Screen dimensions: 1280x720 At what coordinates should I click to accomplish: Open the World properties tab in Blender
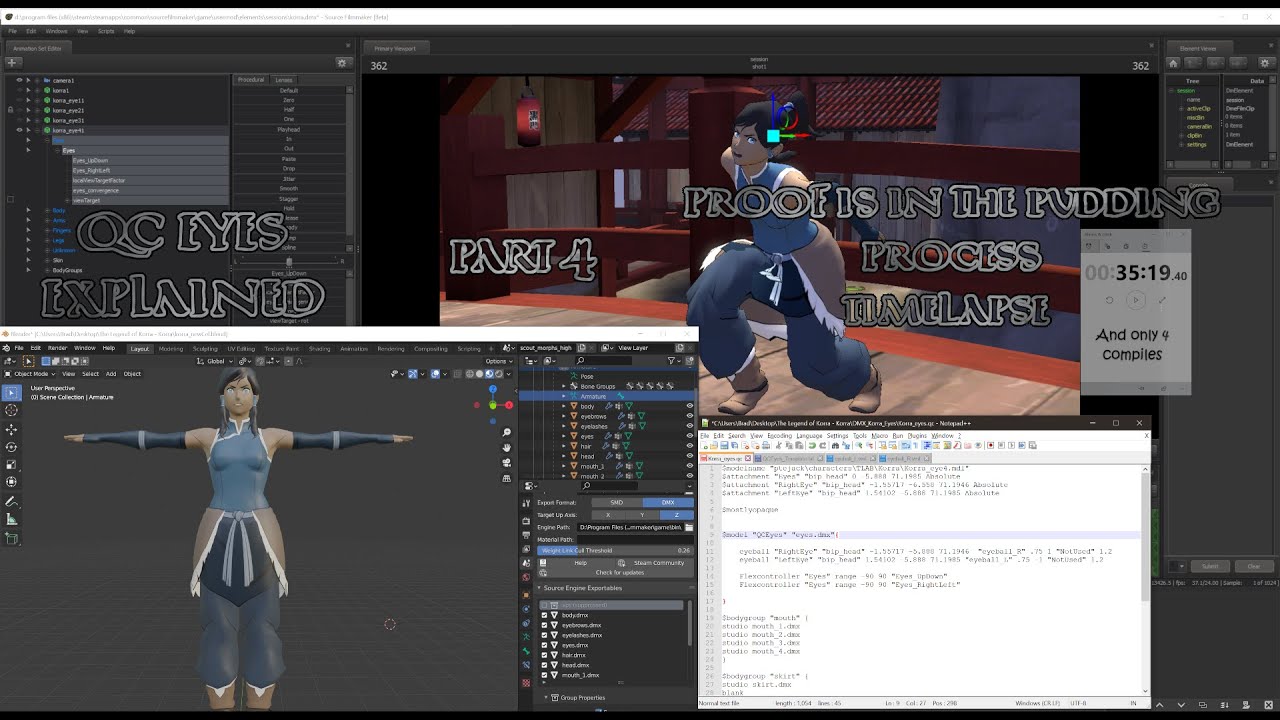[527, 577]
